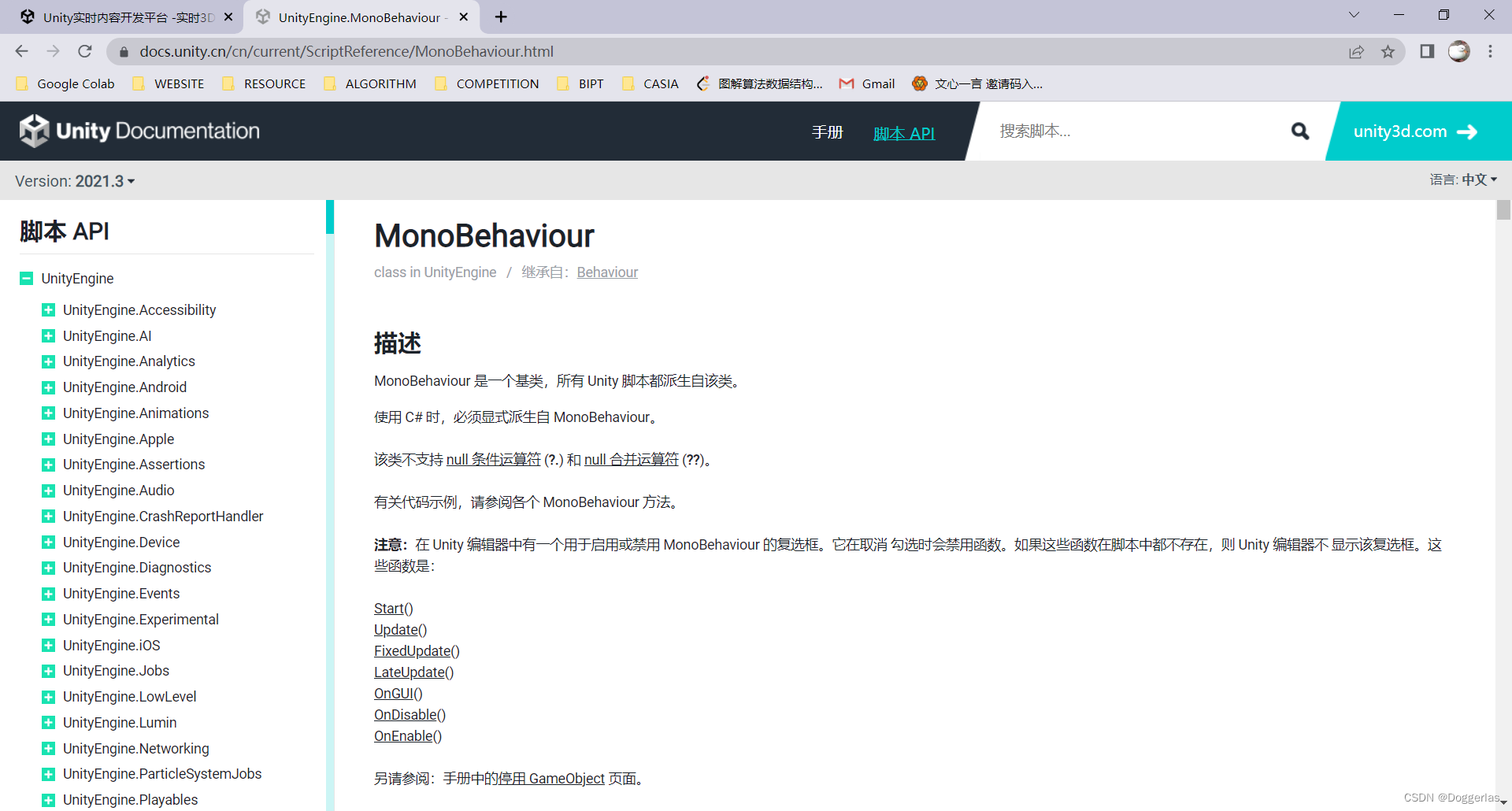
Task: Switch to the Unity实时内容开发平台 browser tab
Action: click(x=126, y=17)
